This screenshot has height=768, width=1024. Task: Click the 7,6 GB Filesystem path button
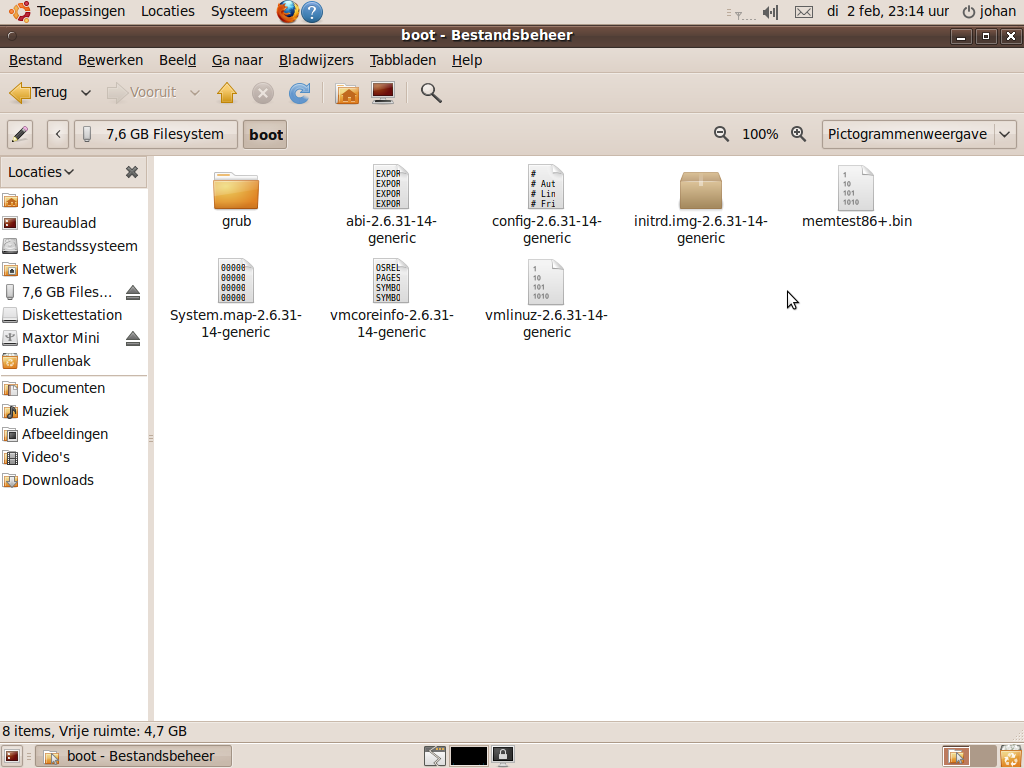[x=155, y=134]
